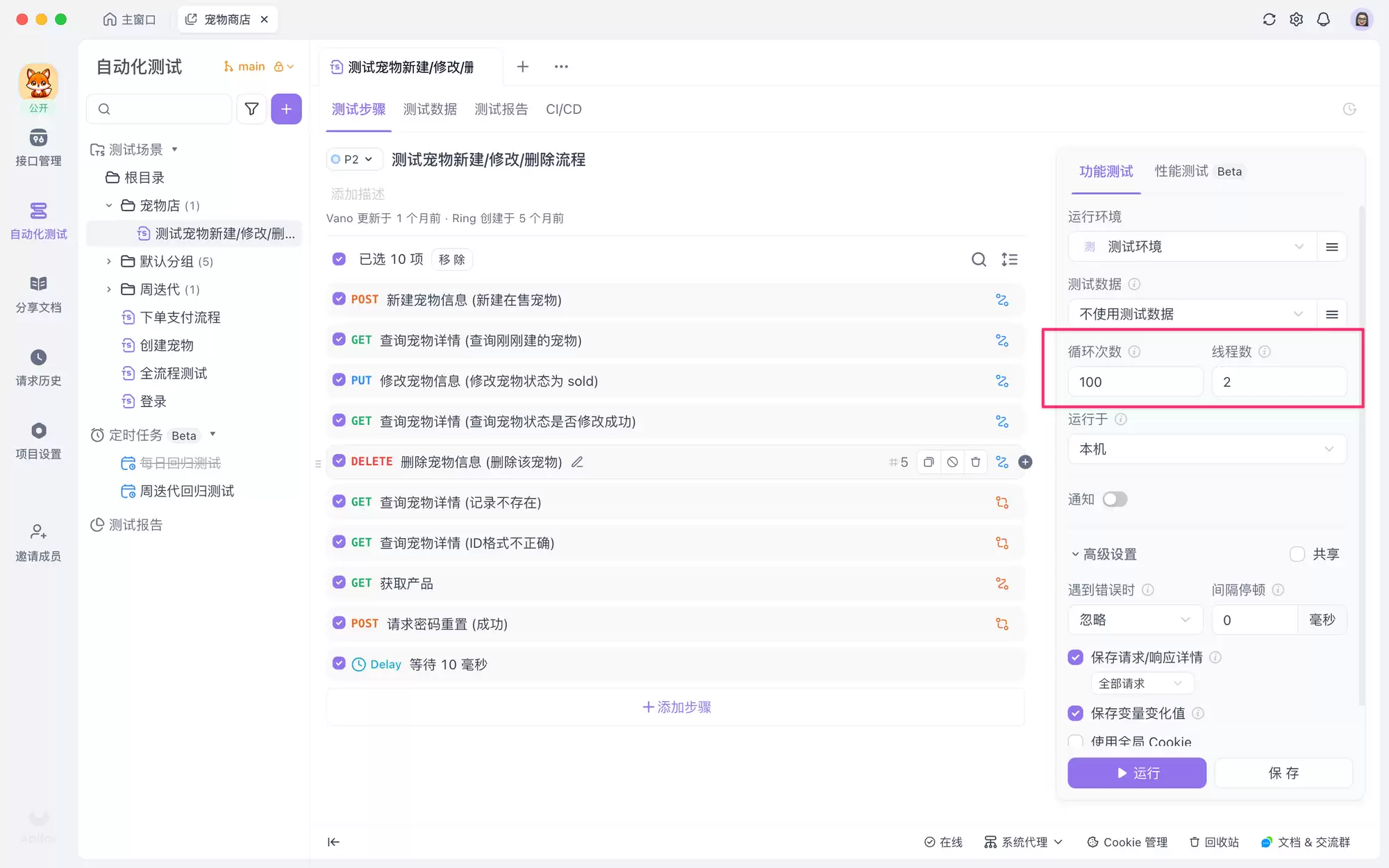Uncheck the GET 查询宠物详情 (记录不存在) step
Screen dimensions: 1389x868
(339, 501)
